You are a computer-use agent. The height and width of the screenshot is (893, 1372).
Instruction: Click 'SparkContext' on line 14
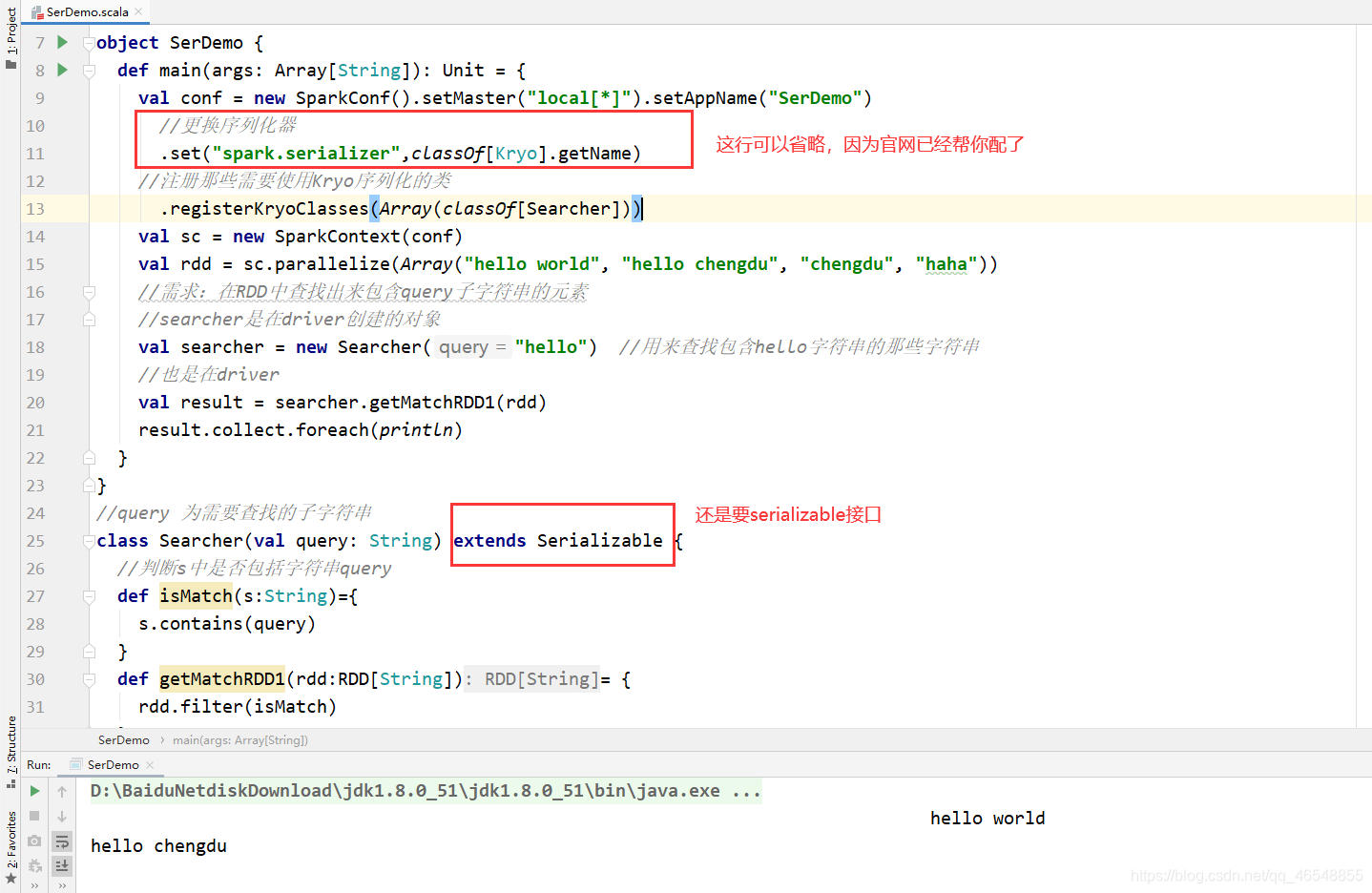(x=338, y=236)
